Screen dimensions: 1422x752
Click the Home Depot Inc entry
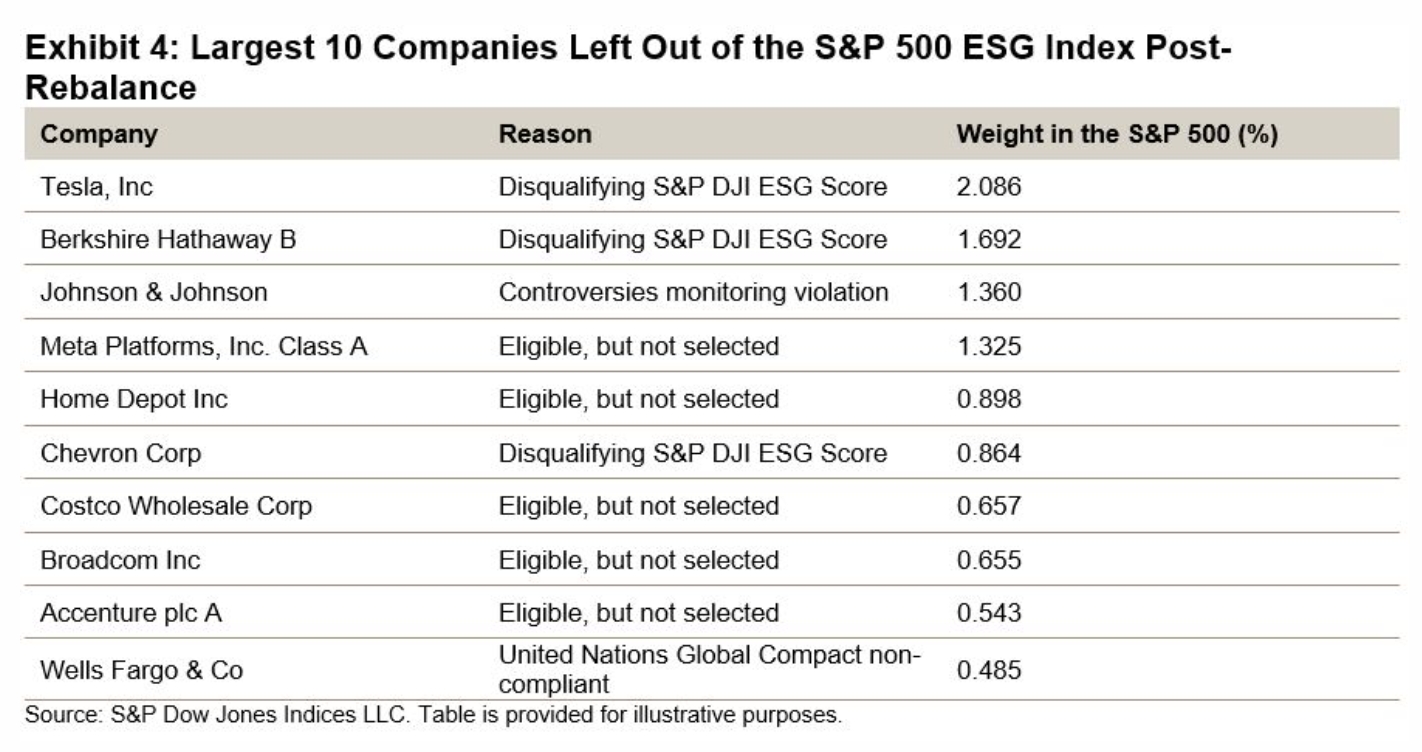coord(134,399)
